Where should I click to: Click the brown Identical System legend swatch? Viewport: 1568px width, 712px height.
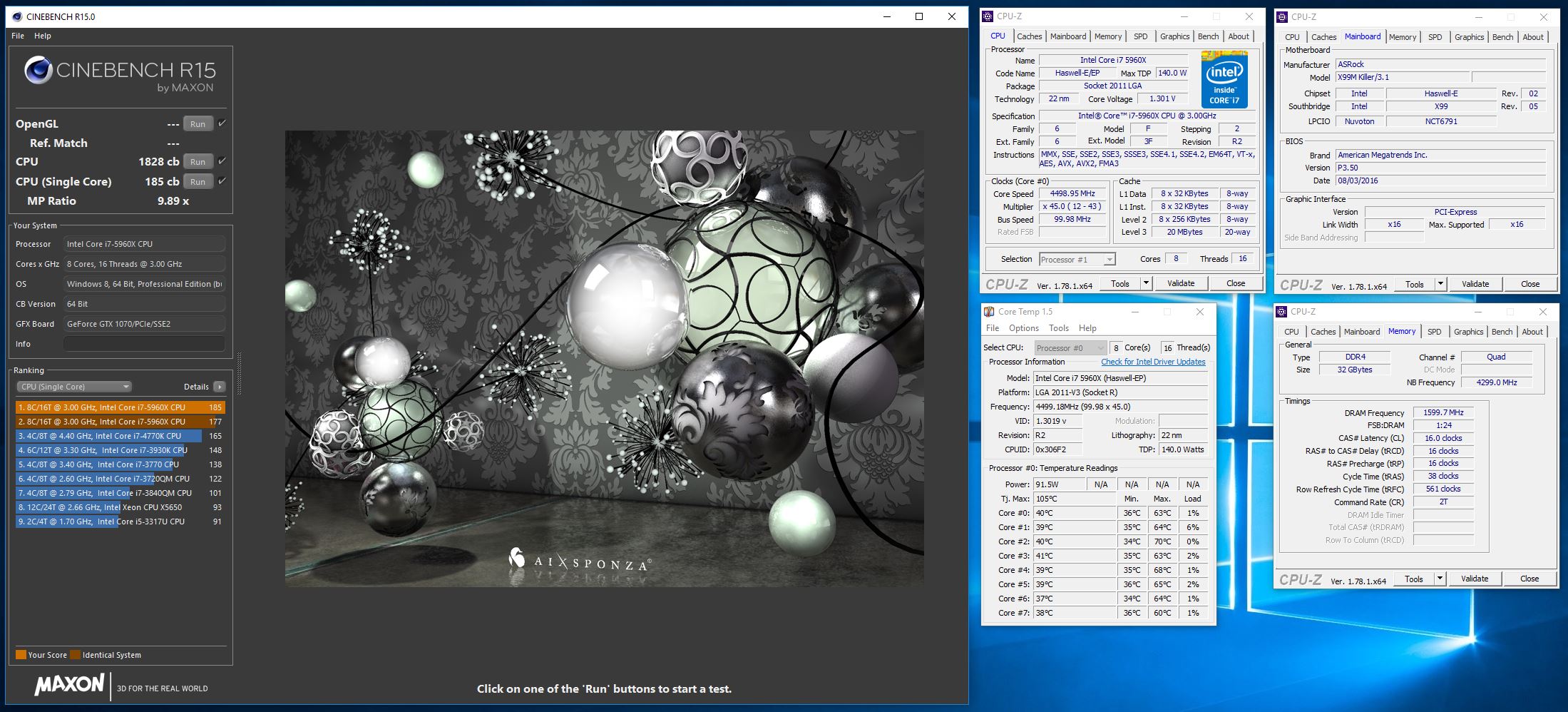click(x=75, y=655)
